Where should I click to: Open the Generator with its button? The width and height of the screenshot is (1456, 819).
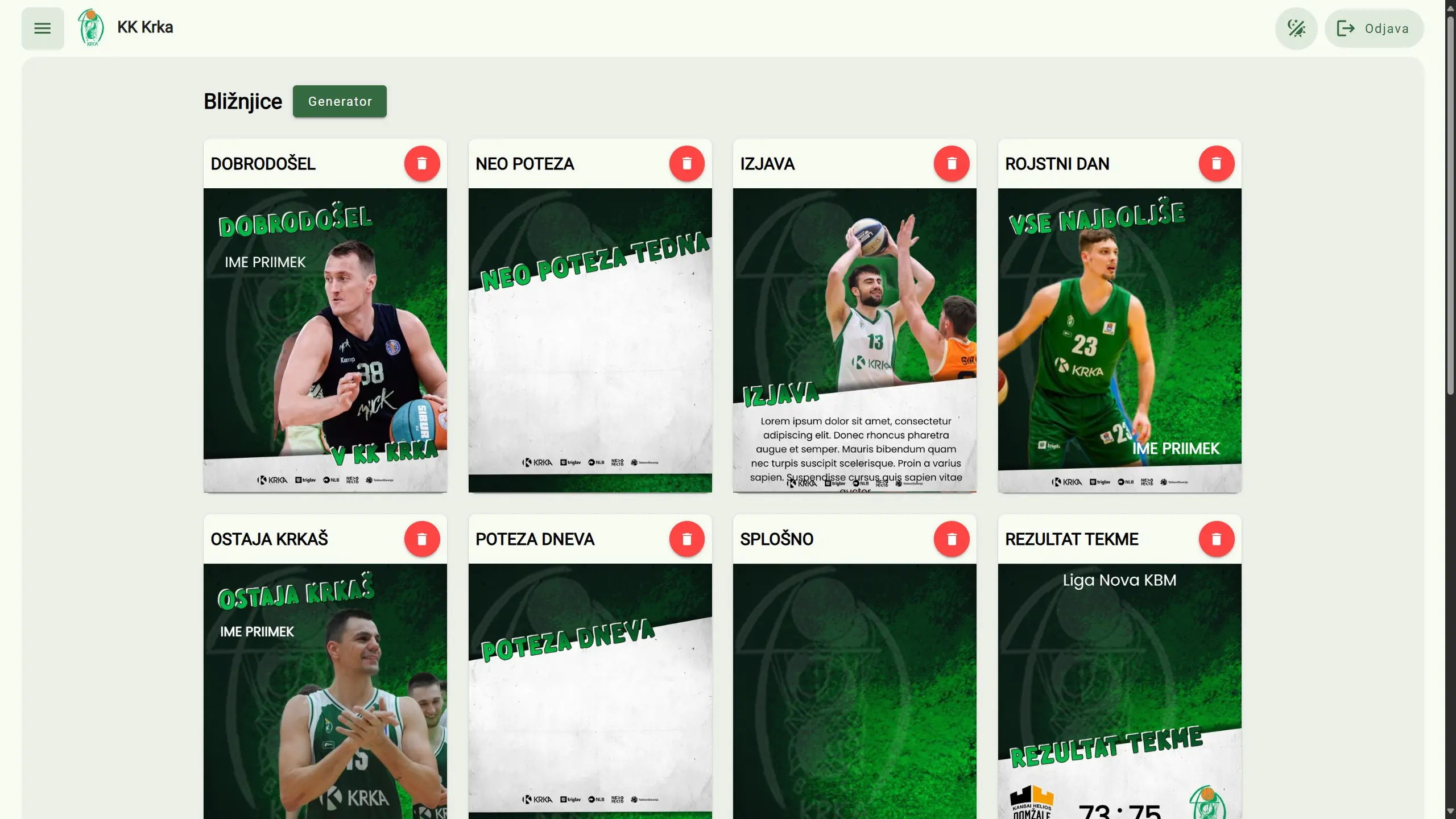coord(339,101)
